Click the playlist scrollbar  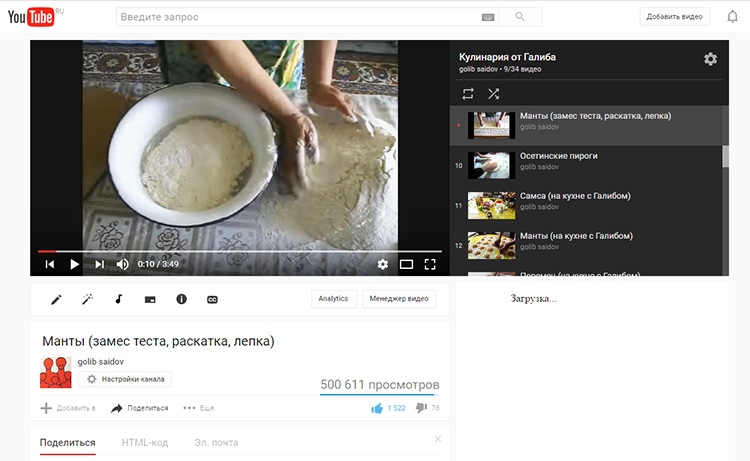[725, 156]
